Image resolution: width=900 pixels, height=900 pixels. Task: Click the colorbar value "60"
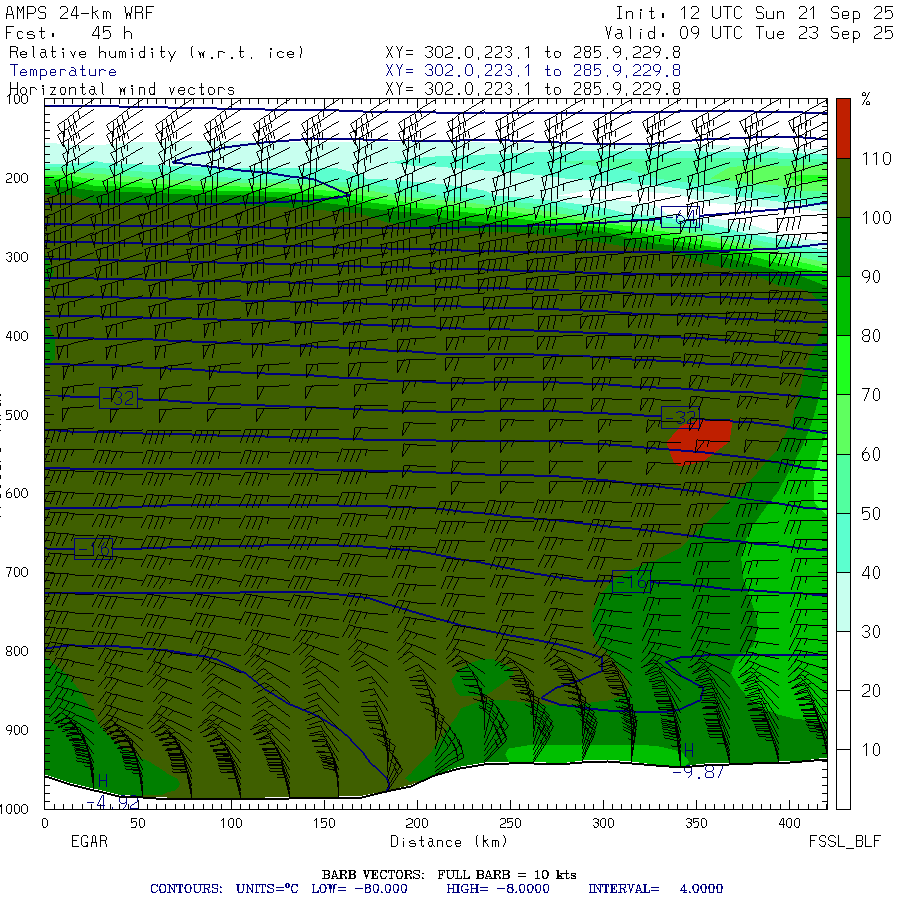[x=871, y=454]
